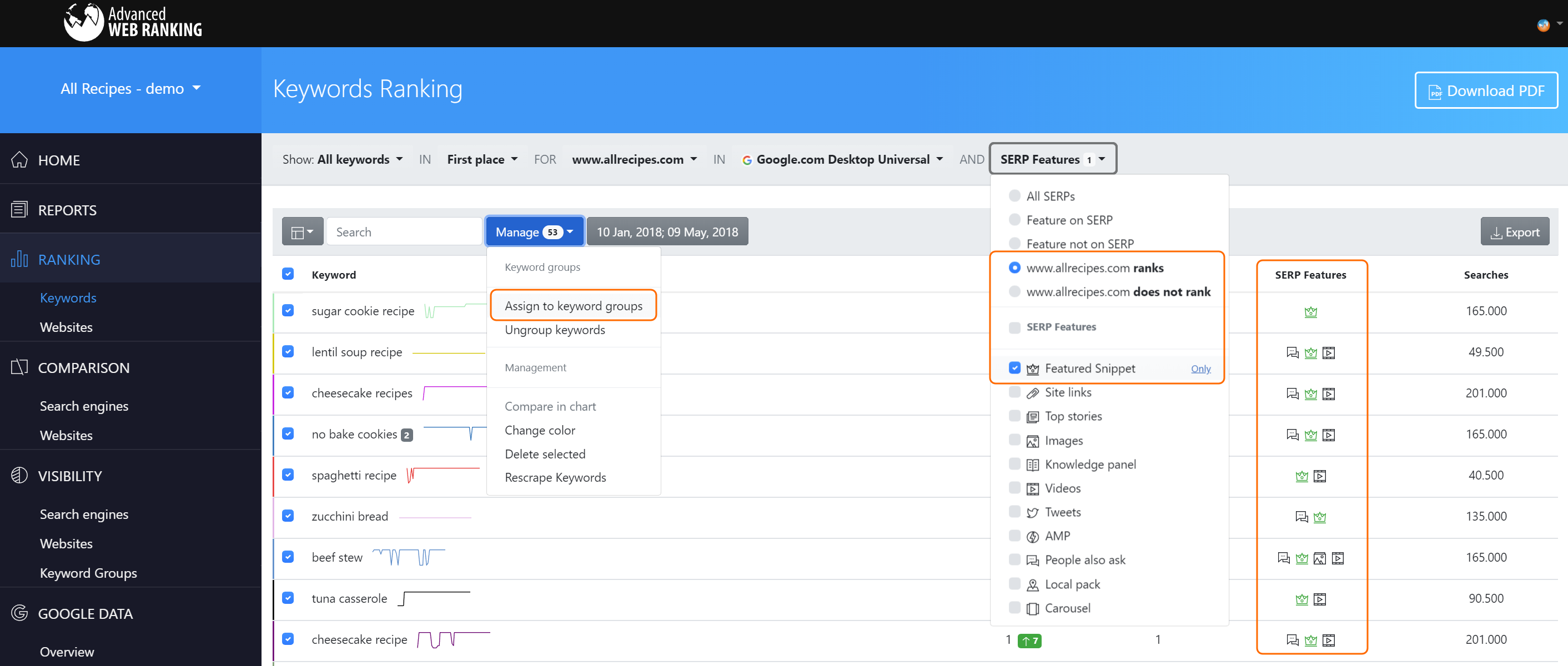Image resolution: width=1568 pixels, height=666 pixels.
Task: Open Keywords under Ranking in the sidebar
Action: 68,297
